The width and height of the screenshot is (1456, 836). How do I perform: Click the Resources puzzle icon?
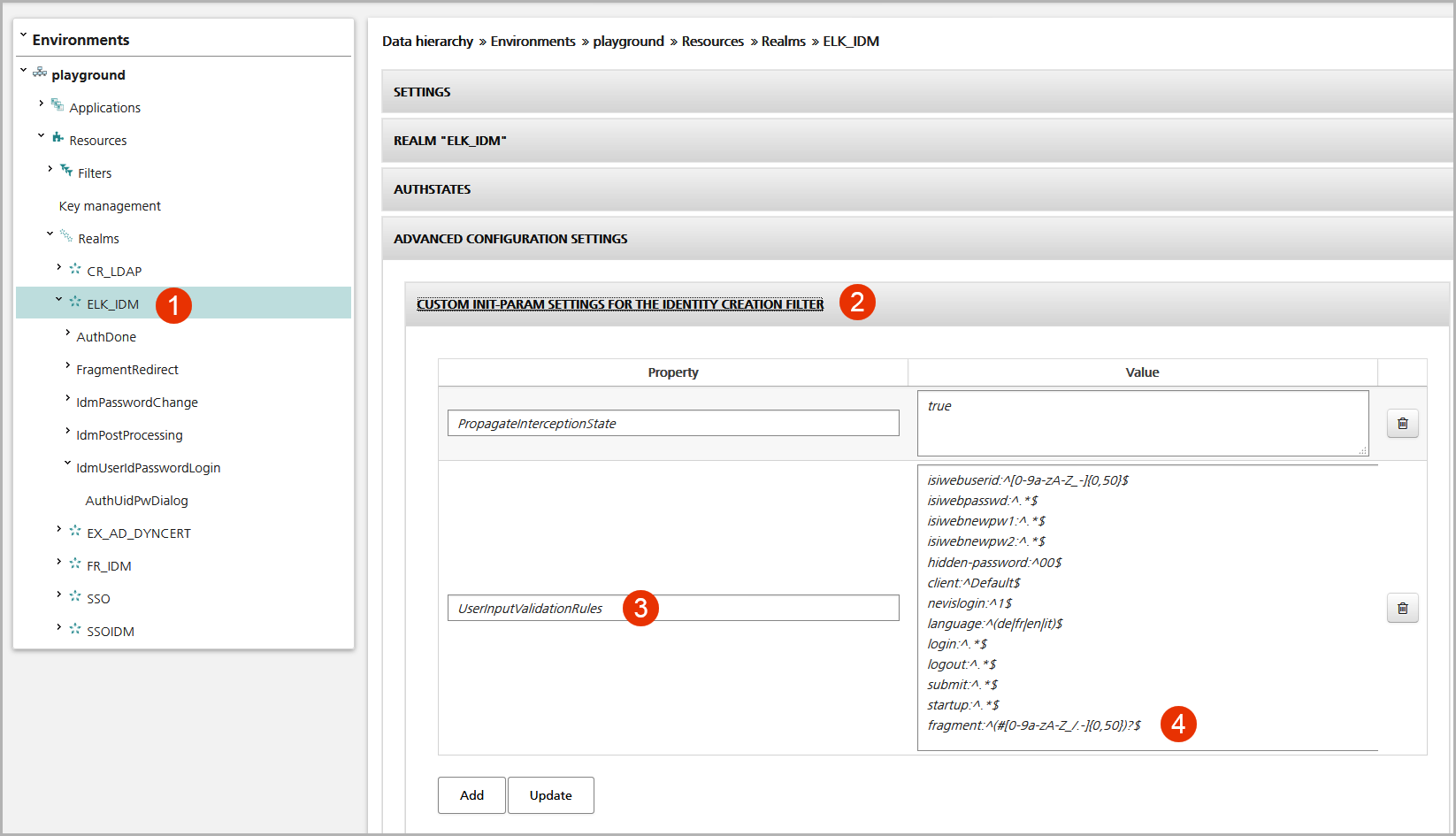coord(57,138)
